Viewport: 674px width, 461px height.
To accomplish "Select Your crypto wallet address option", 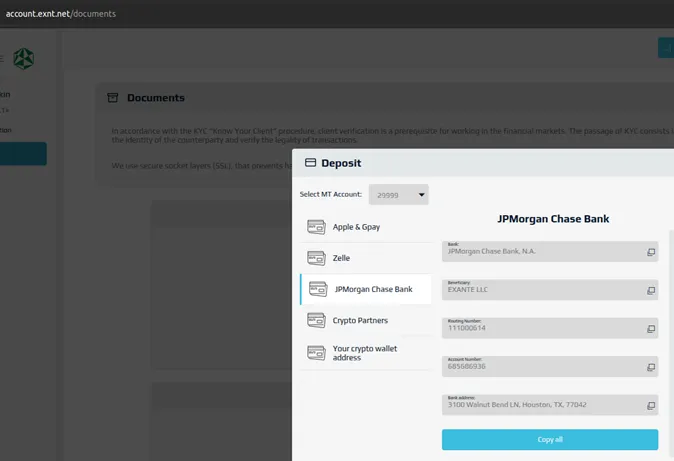I will point(365,353).
